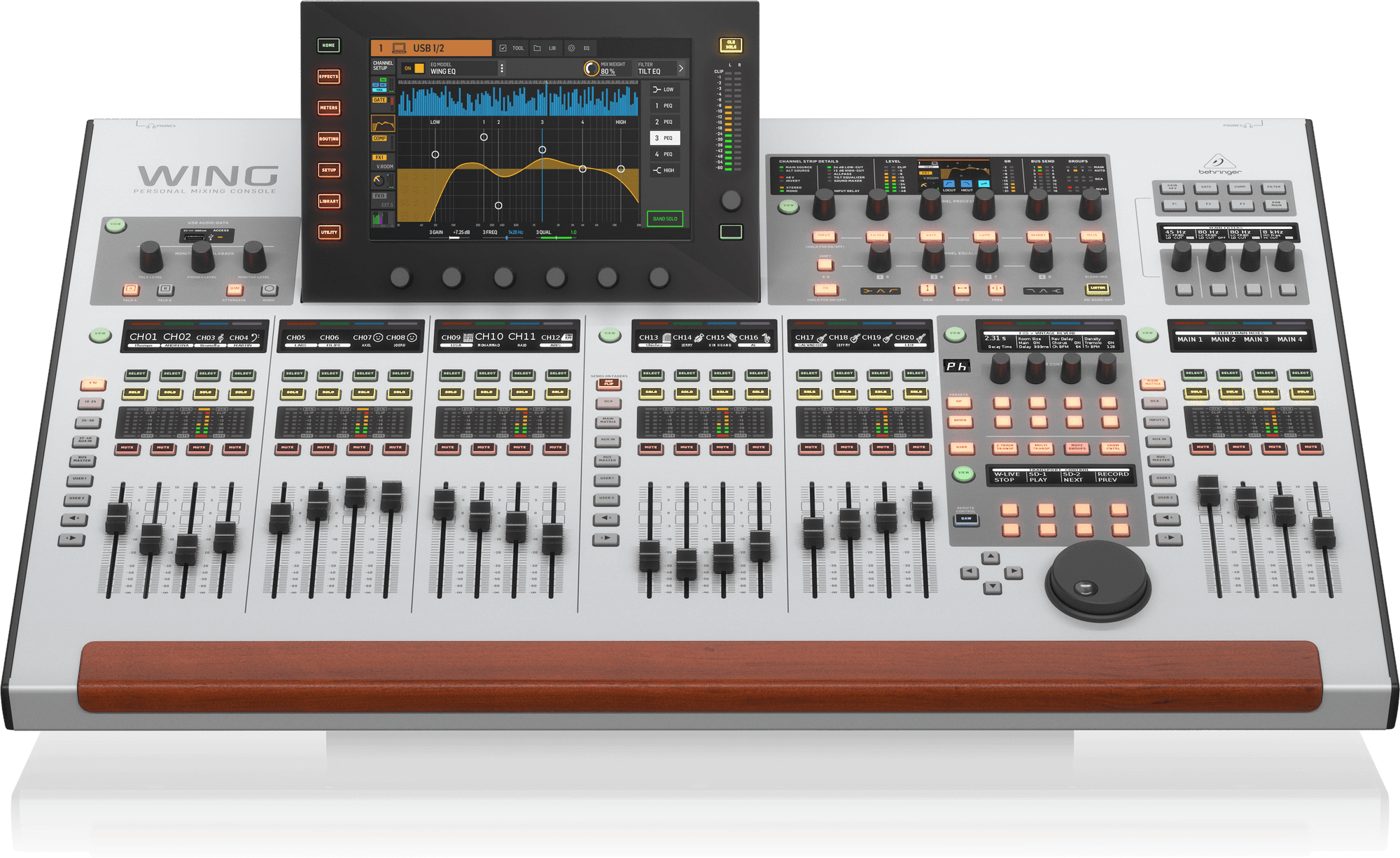Open CHANNEL SETUP on the touchscreen
1400x858 pixels.
(383, 65)
